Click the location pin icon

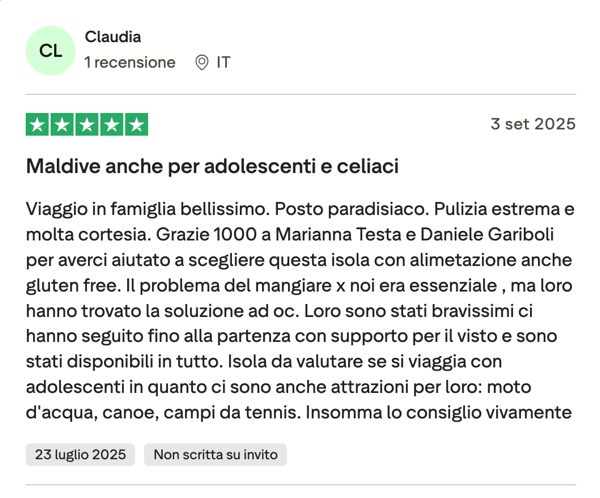(201, 62)
